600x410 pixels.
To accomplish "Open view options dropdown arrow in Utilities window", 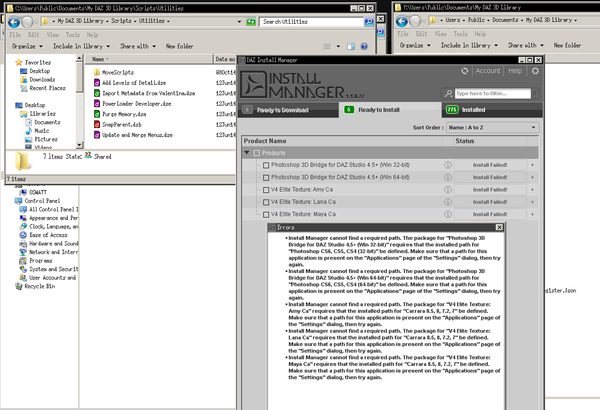I will (x=338, y=46).
